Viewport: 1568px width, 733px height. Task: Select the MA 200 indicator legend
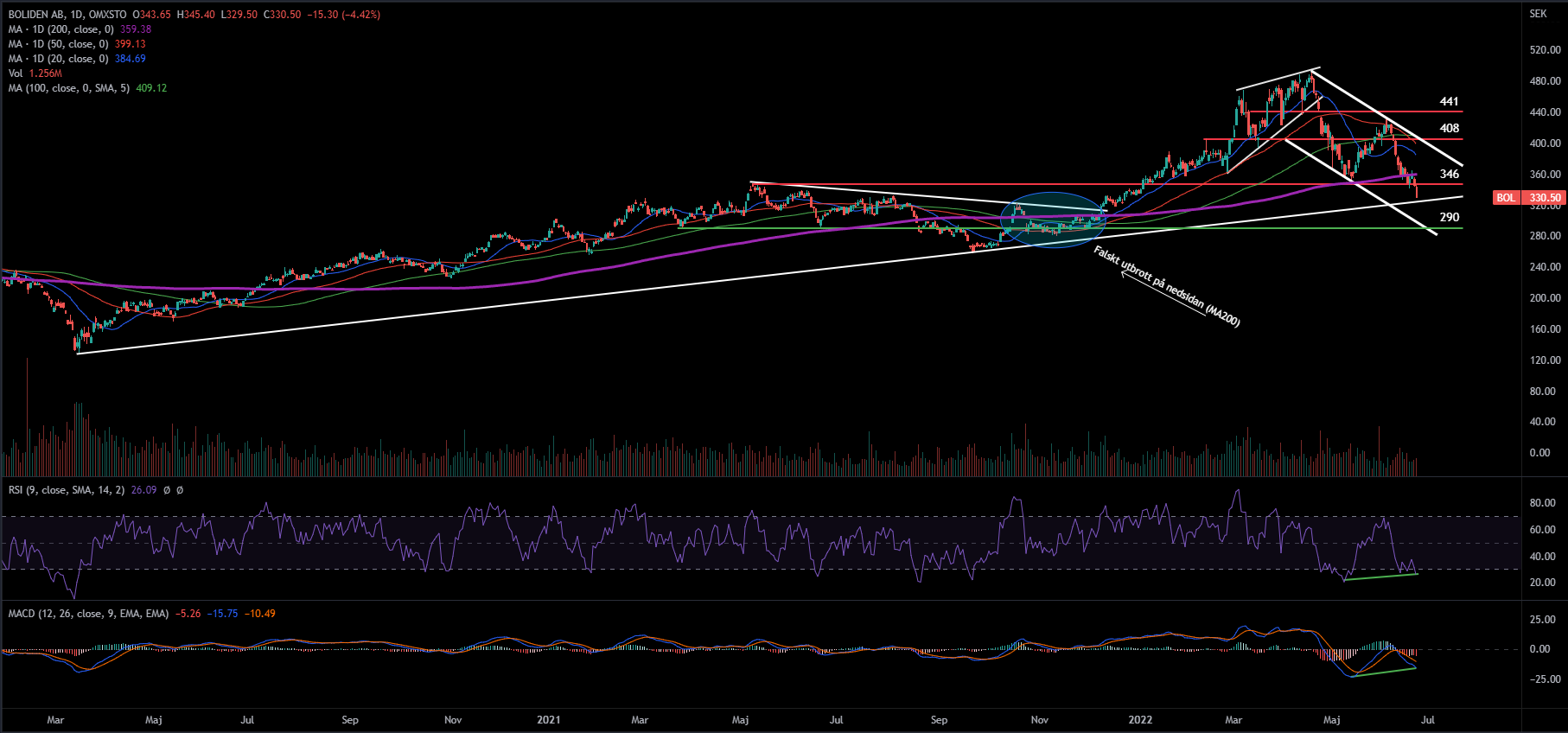61,29
